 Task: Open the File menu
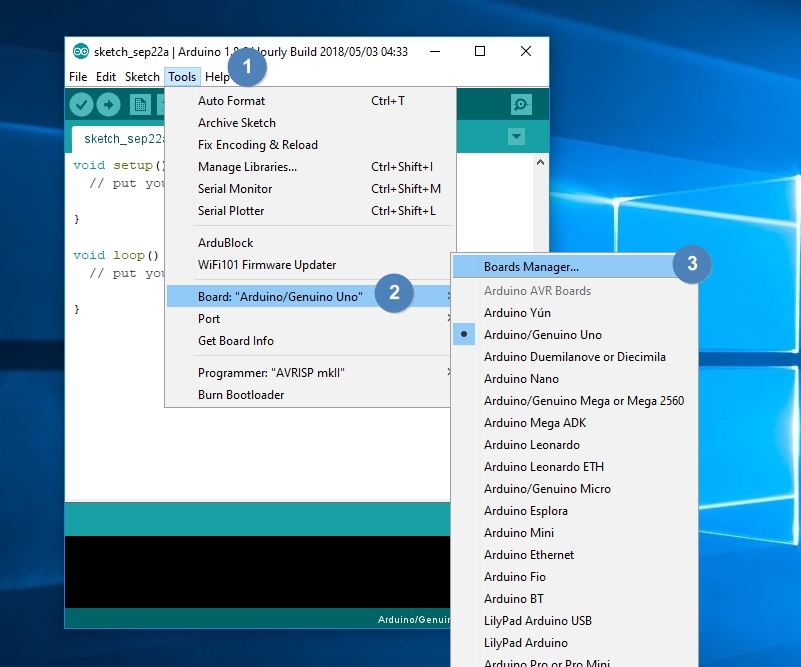tap(78, 77)
